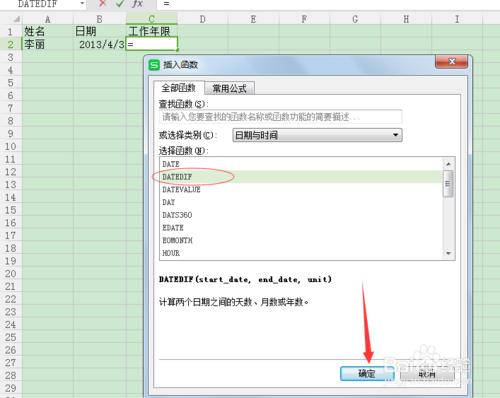
Task: Click the red cancel X in formula bar
Action: click(103, 4)
